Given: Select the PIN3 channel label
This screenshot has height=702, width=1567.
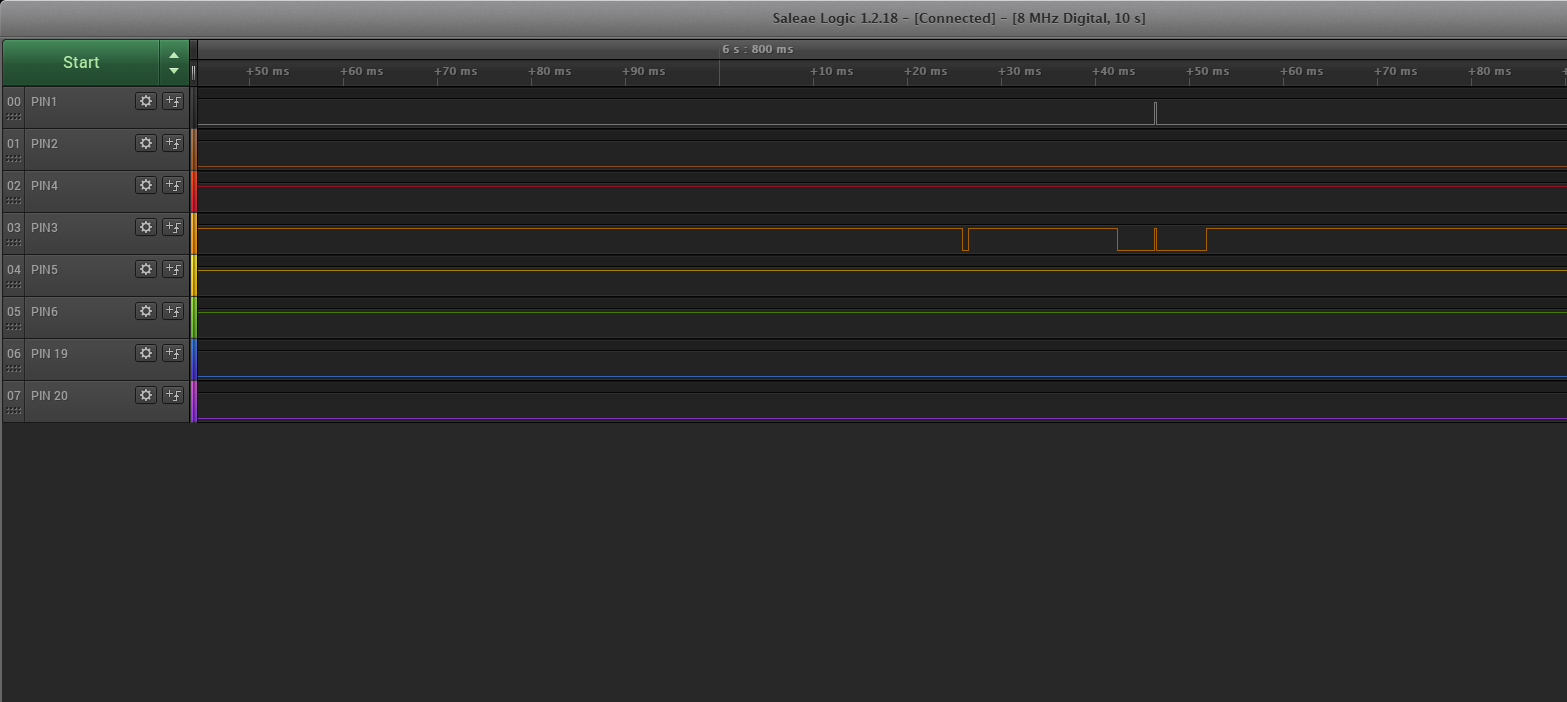Looking at the screenshot, I should (45, 227).
